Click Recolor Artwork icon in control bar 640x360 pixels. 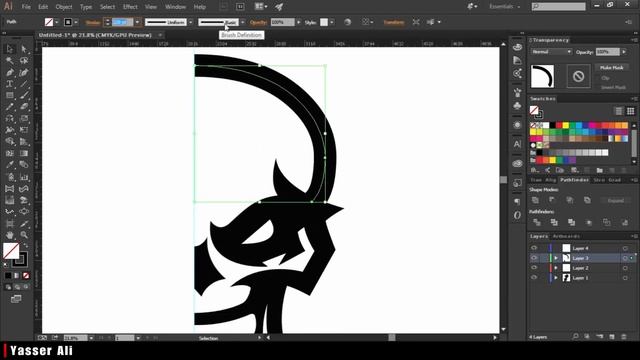coord(347,22)
